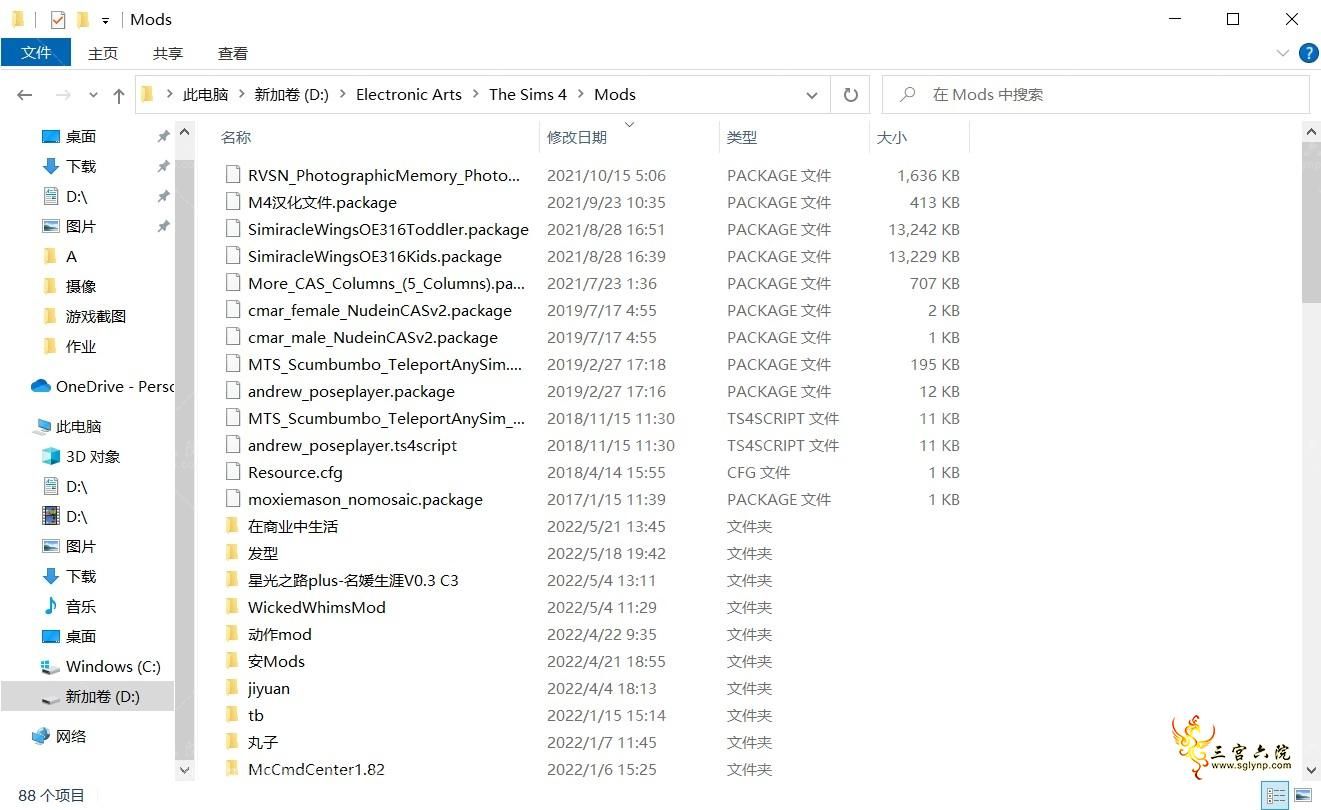Select 作业 folder in the sidebar
Viewport: 1321px width, 810px height.
click(x=81, y=347)
